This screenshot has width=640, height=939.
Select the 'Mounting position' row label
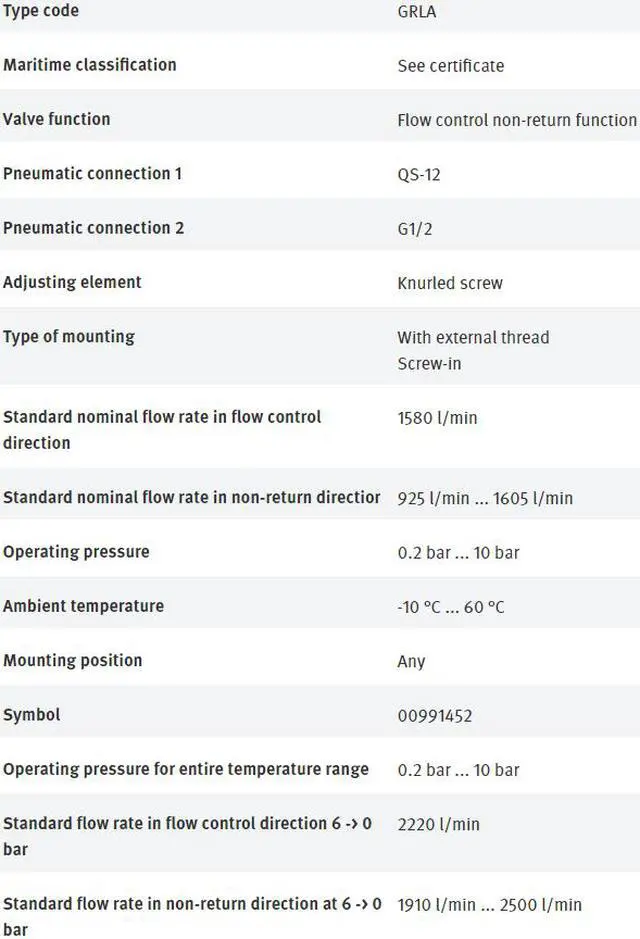[x=72, y=661]
